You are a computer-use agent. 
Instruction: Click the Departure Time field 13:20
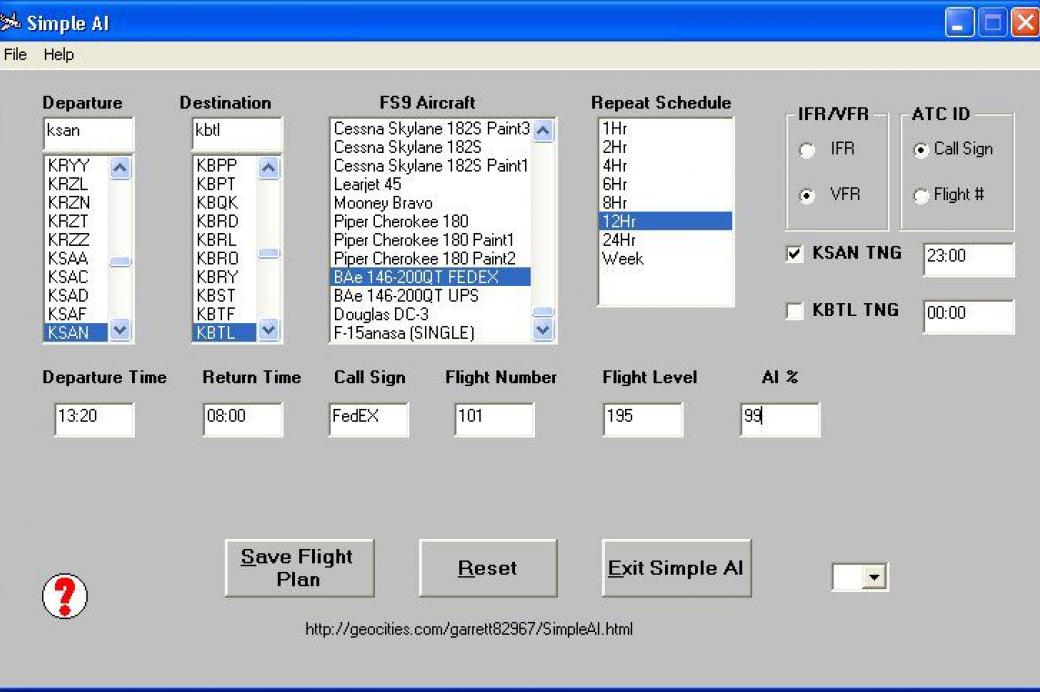[x=94, y=419]
